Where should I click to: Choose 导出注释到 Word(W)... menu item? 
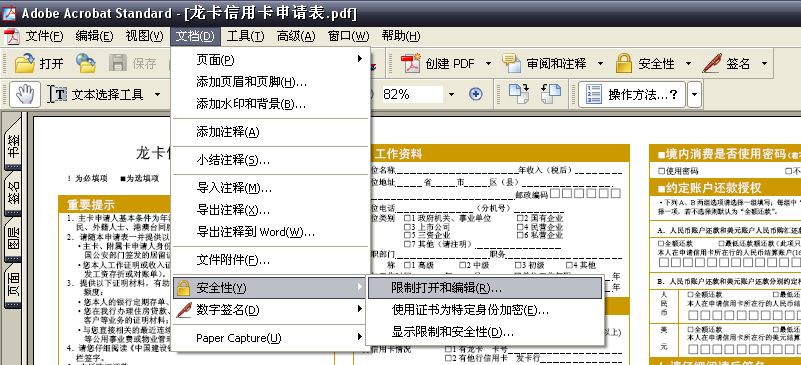click(x=270, y=232)
